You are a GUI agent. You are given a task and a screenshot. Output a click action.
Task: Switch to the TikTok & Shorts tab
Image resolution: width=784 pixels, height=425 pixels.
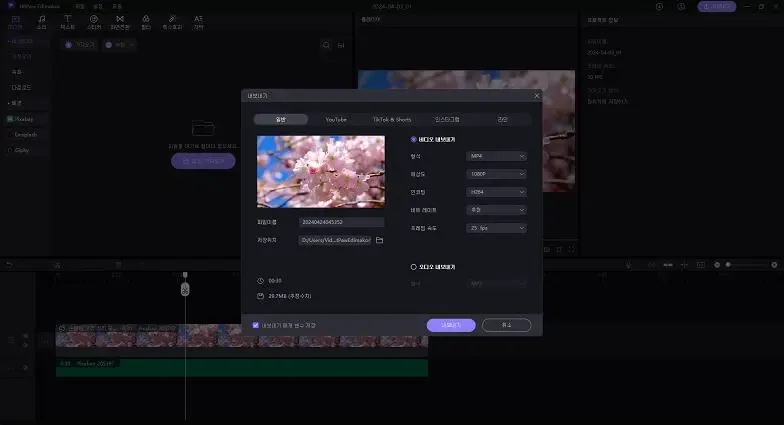coord(392,119)
